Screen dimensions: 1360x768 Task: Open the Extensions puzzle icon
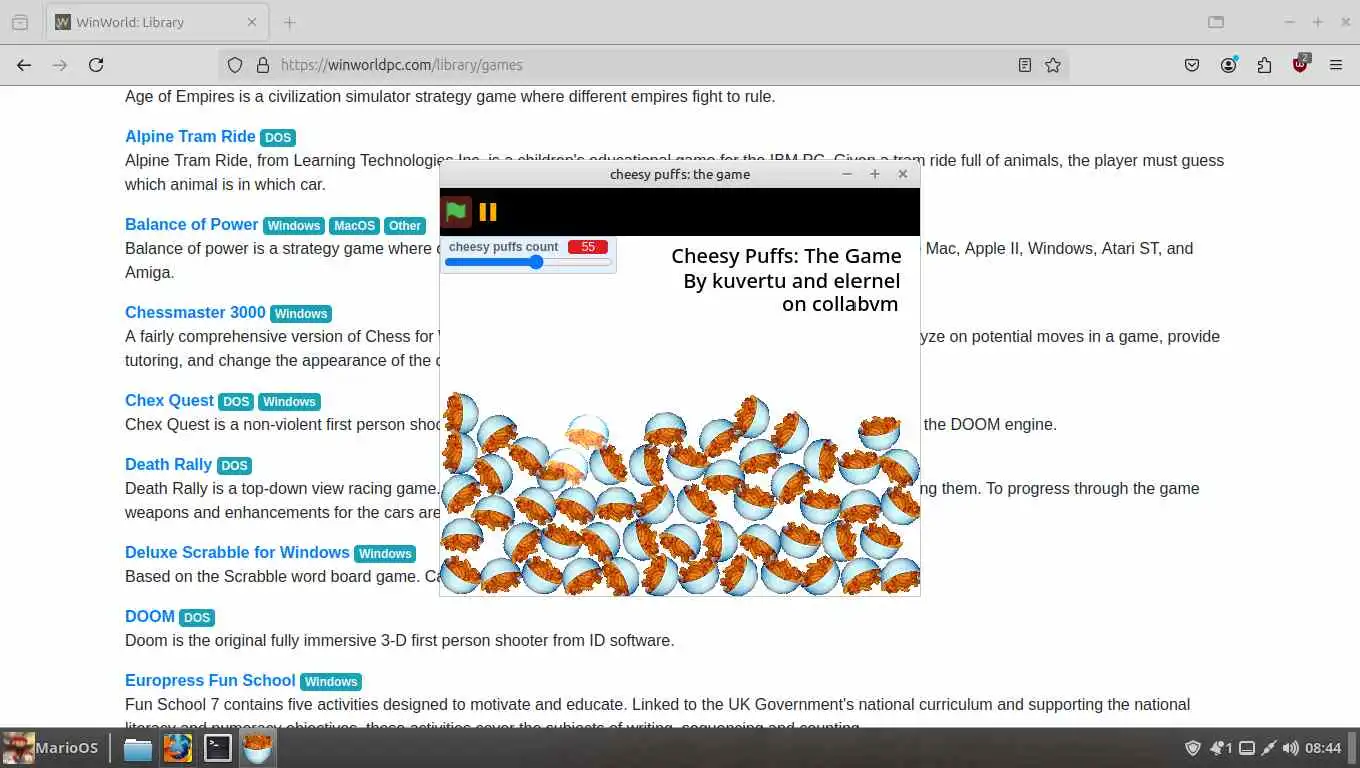tap(1264, 65)
